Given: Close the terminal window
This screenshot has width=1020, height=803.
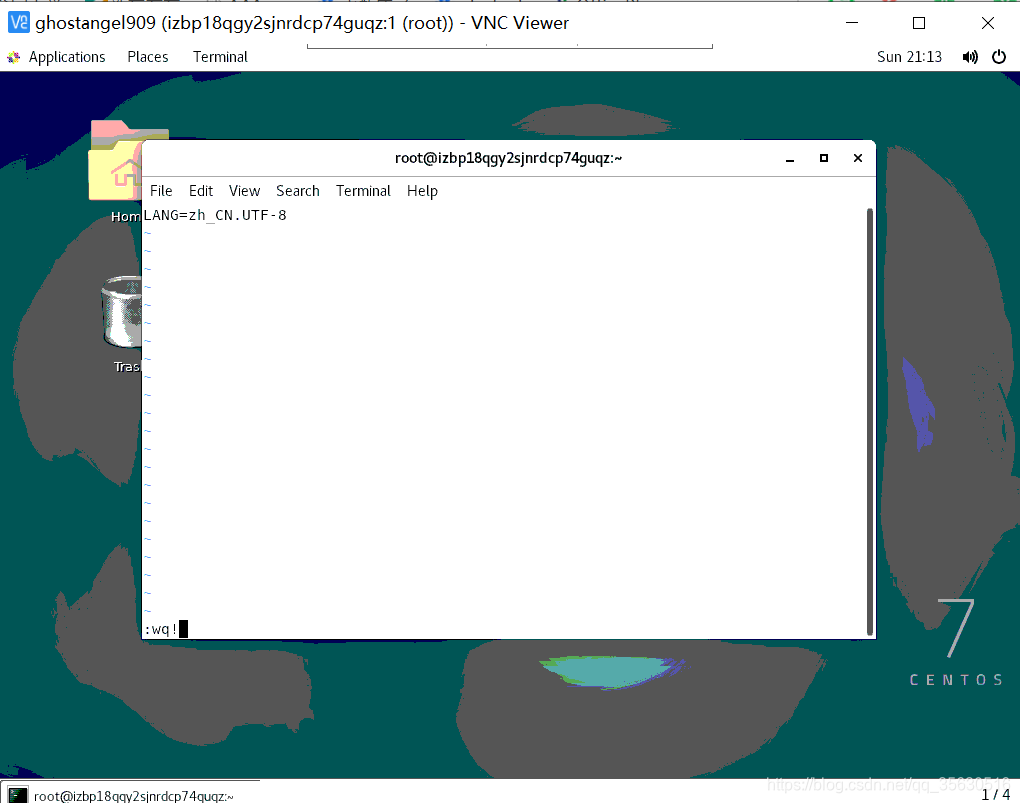Looking at the screenshot, I should (857, 158).
